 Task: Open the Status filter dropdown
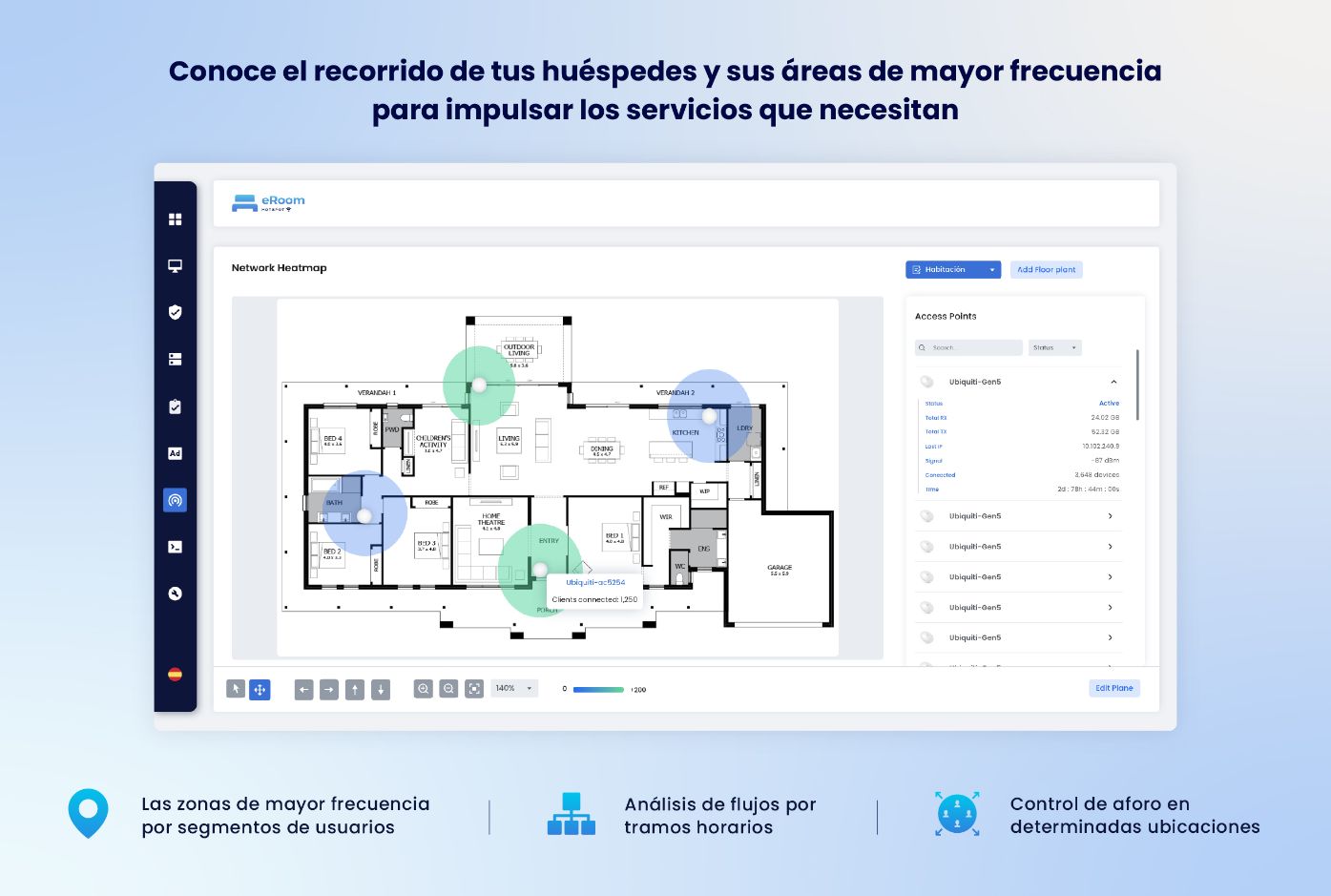[x=1054, y=348]
